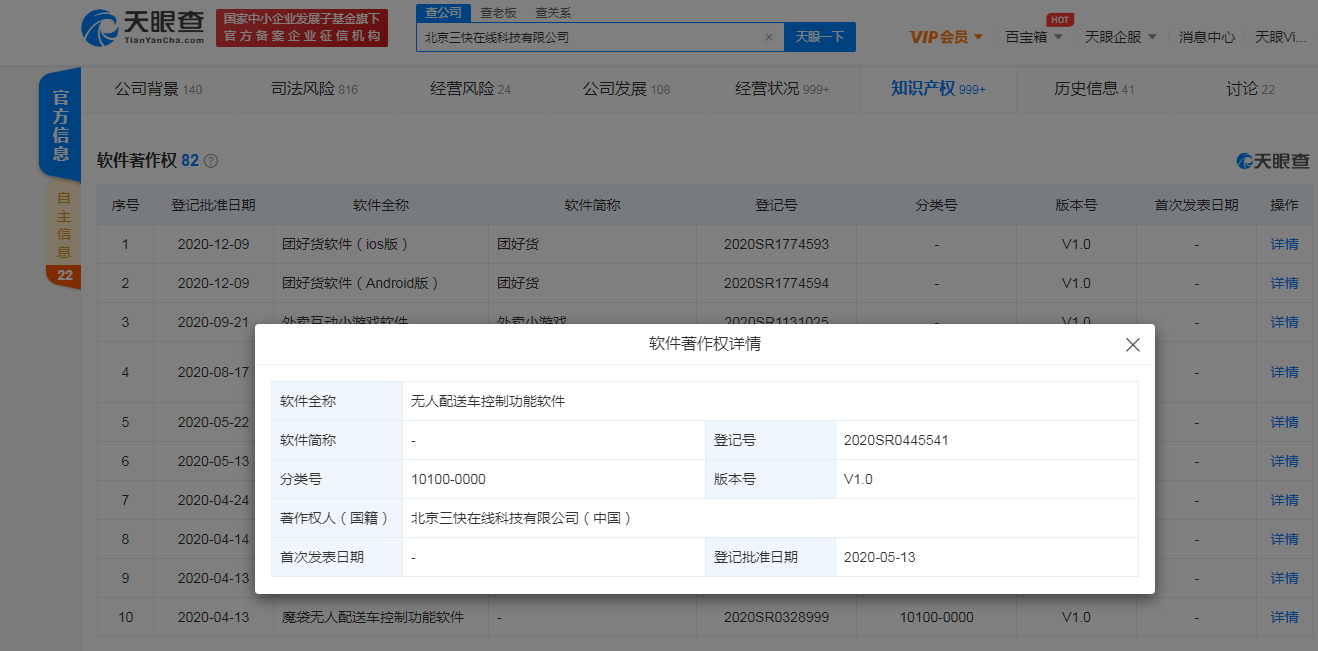The image size is (1318, 651).
Task: Clear the search box text with X icon
Action: pos(768,37)
